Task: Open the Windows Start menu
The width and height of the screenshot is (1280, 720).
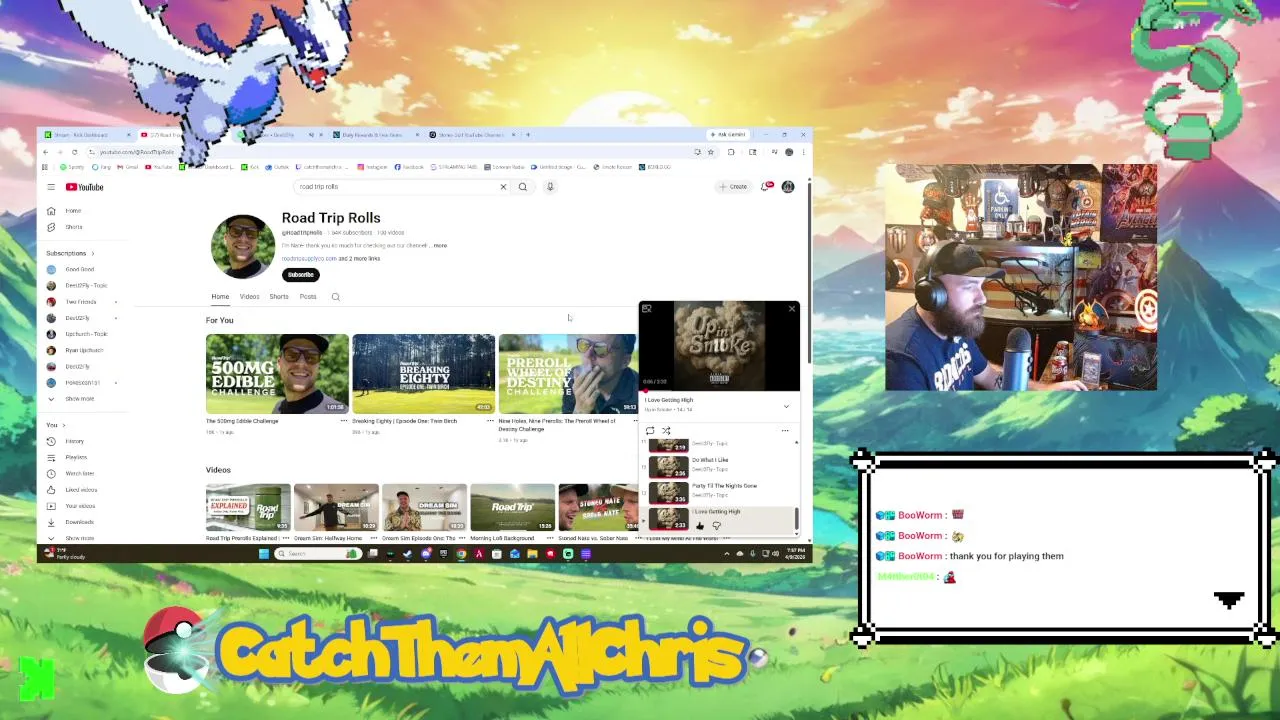Action: tap(264, 553)
